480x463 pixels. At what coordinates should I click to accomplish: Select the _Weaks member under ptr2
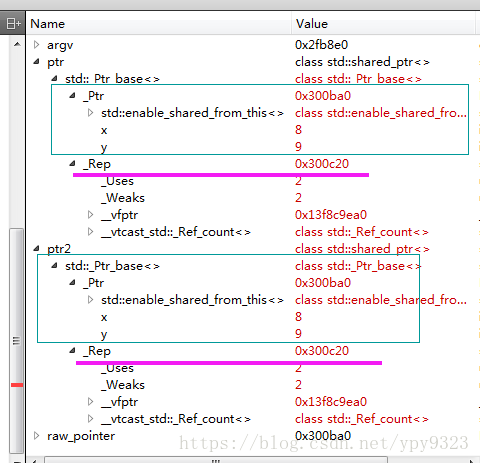123,385
